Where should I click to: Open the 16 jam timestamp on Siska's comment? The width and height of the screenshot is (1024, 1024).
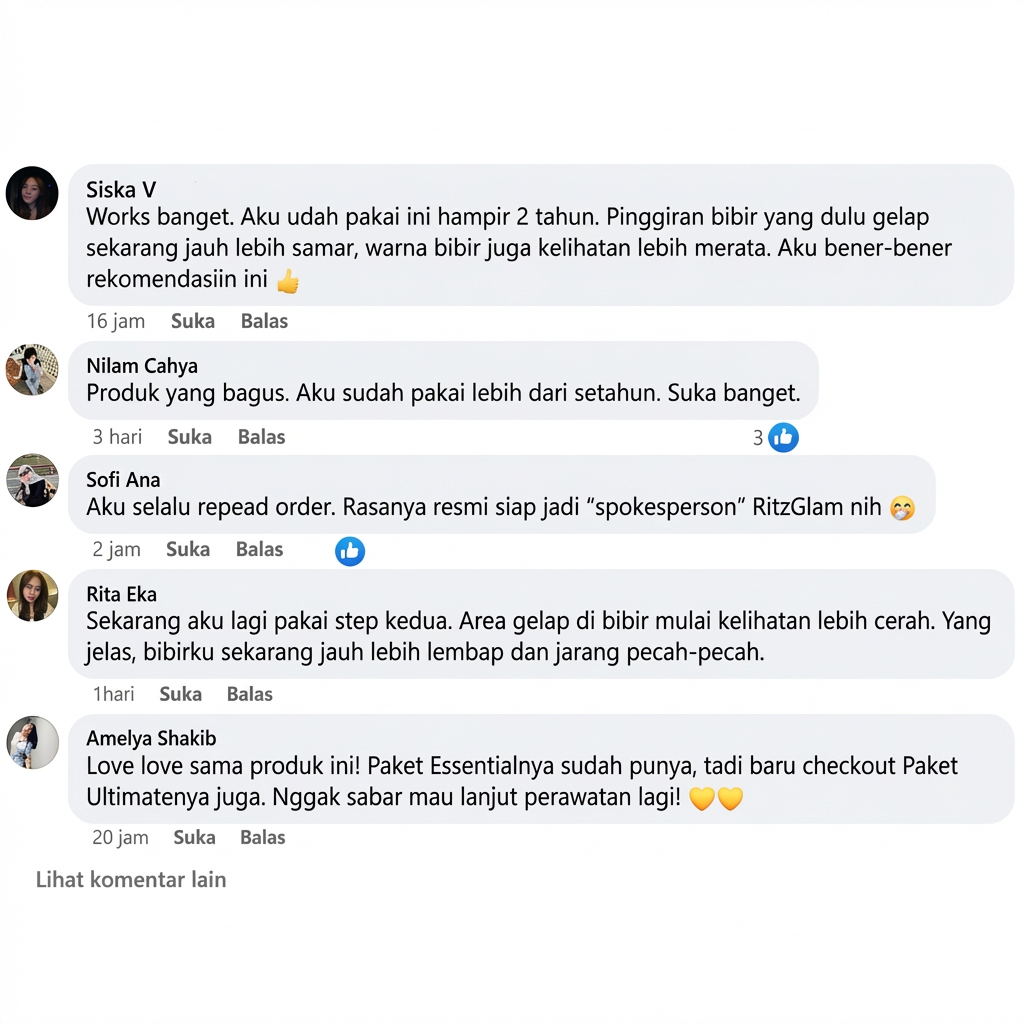click(116, 321)
